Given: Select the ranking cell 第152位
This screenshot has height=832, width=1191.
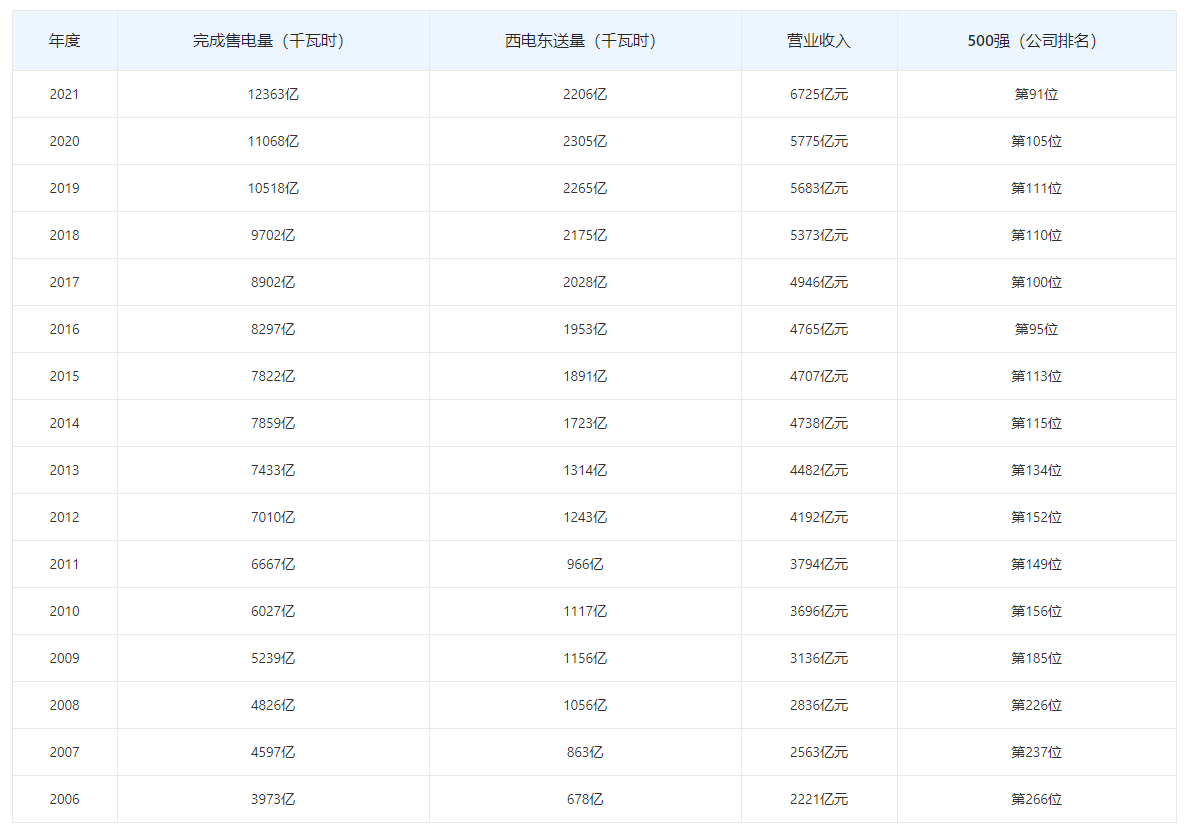Looking at the screenshot, I should (1037, 518).
